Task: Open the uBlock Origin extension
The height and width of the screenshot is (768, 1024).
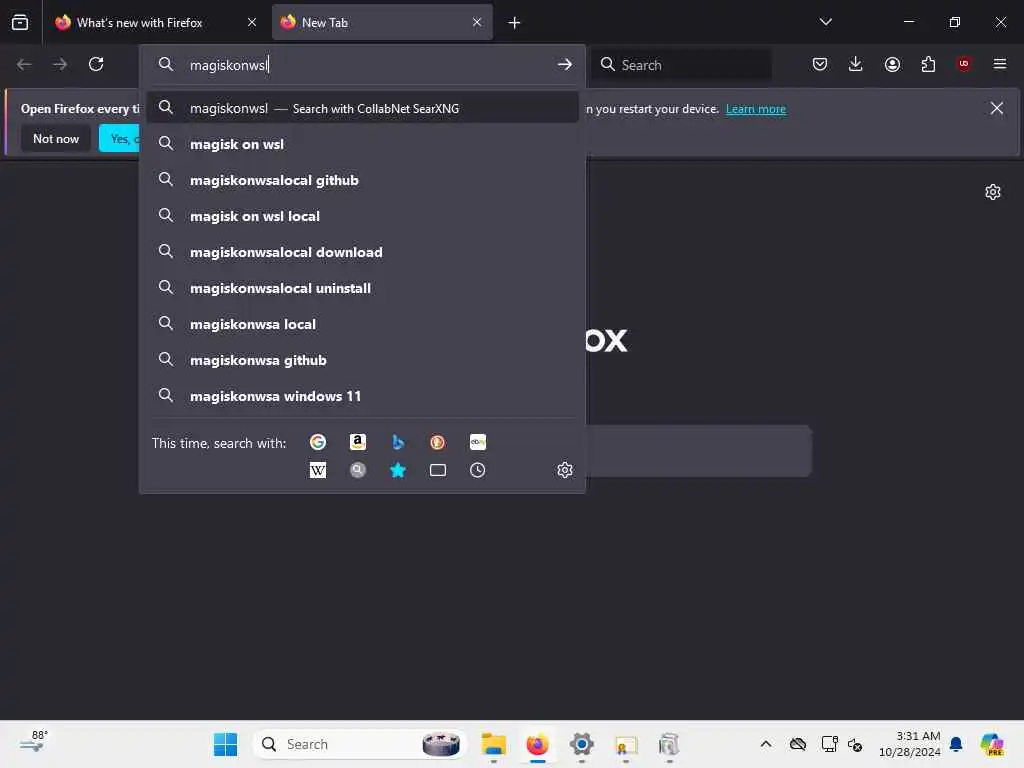Action: tap(963, 64)
